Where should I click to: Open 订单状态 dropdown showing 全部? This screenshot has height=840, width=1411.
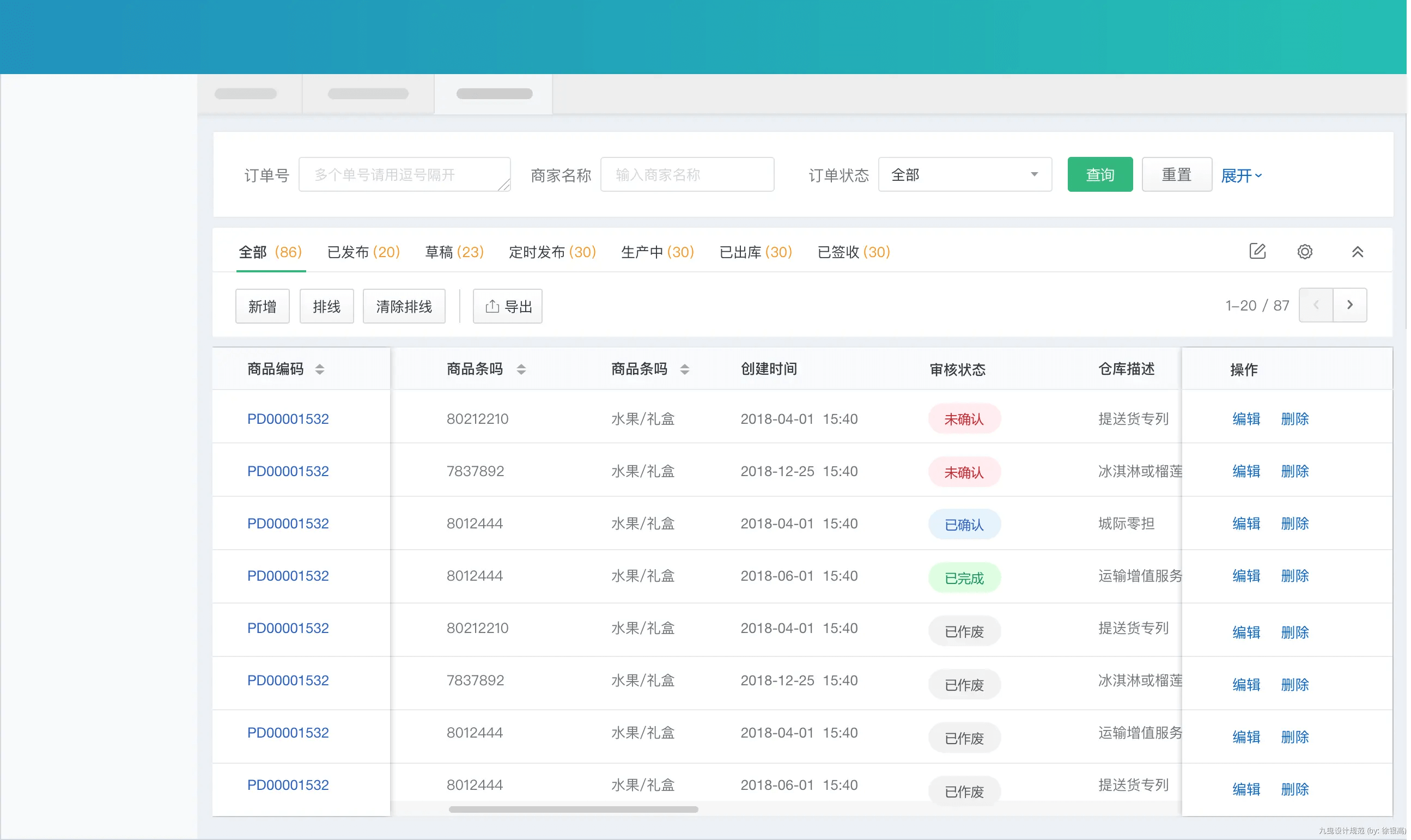coord(965,175)
